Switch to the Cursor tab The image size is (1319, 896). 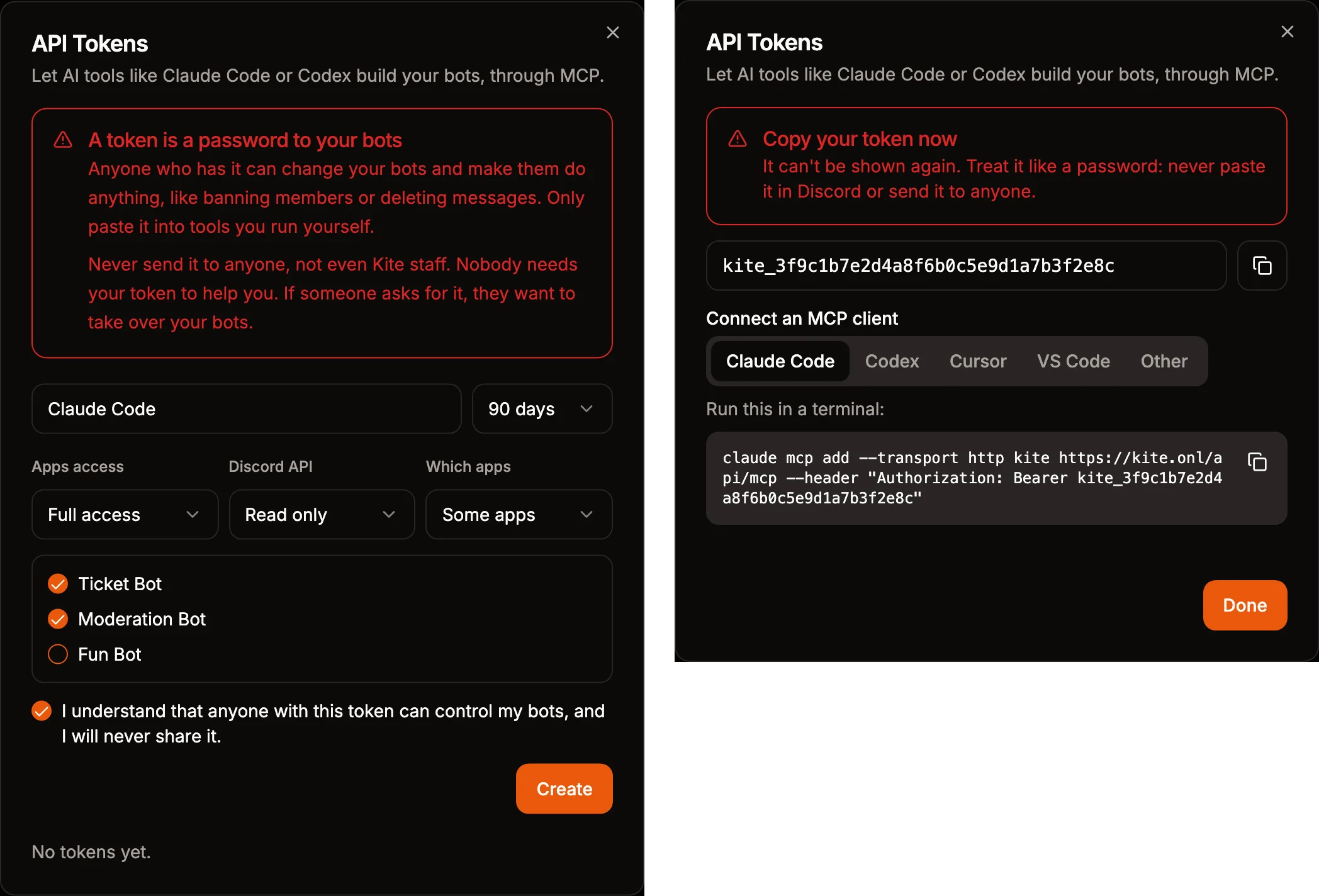tap(978, 361)
